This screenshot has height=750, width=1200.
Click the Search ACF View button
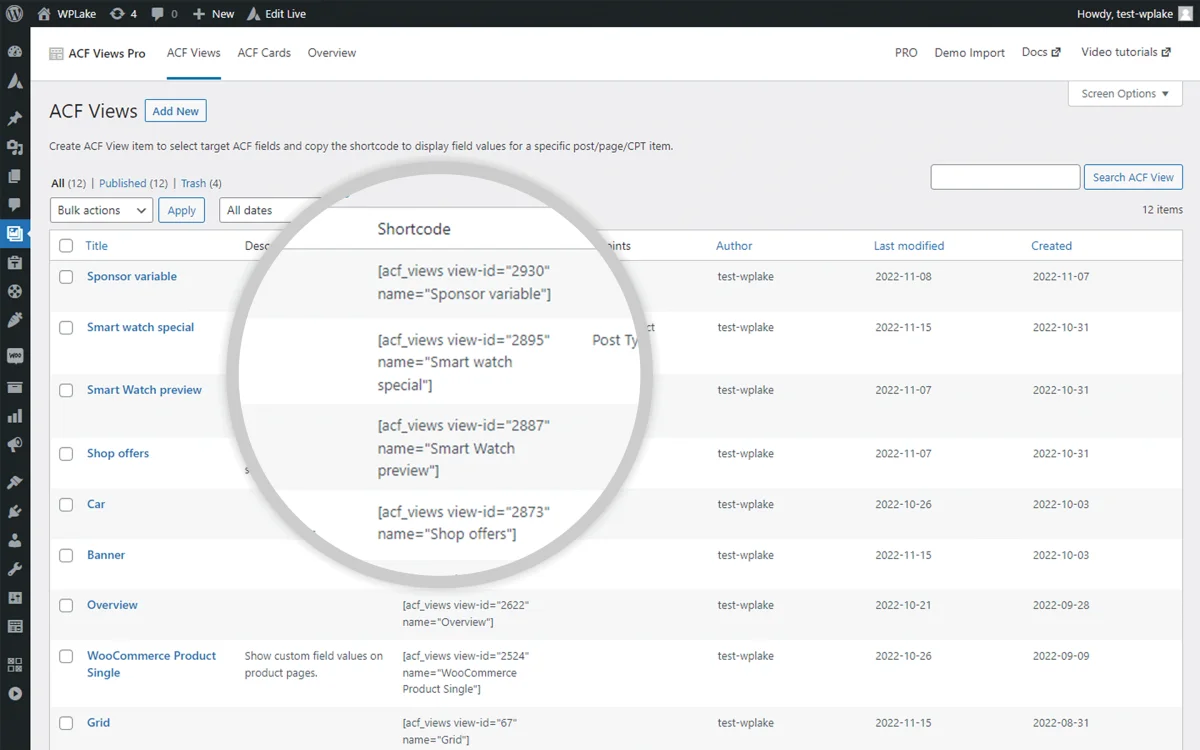tap(1133, 177)
